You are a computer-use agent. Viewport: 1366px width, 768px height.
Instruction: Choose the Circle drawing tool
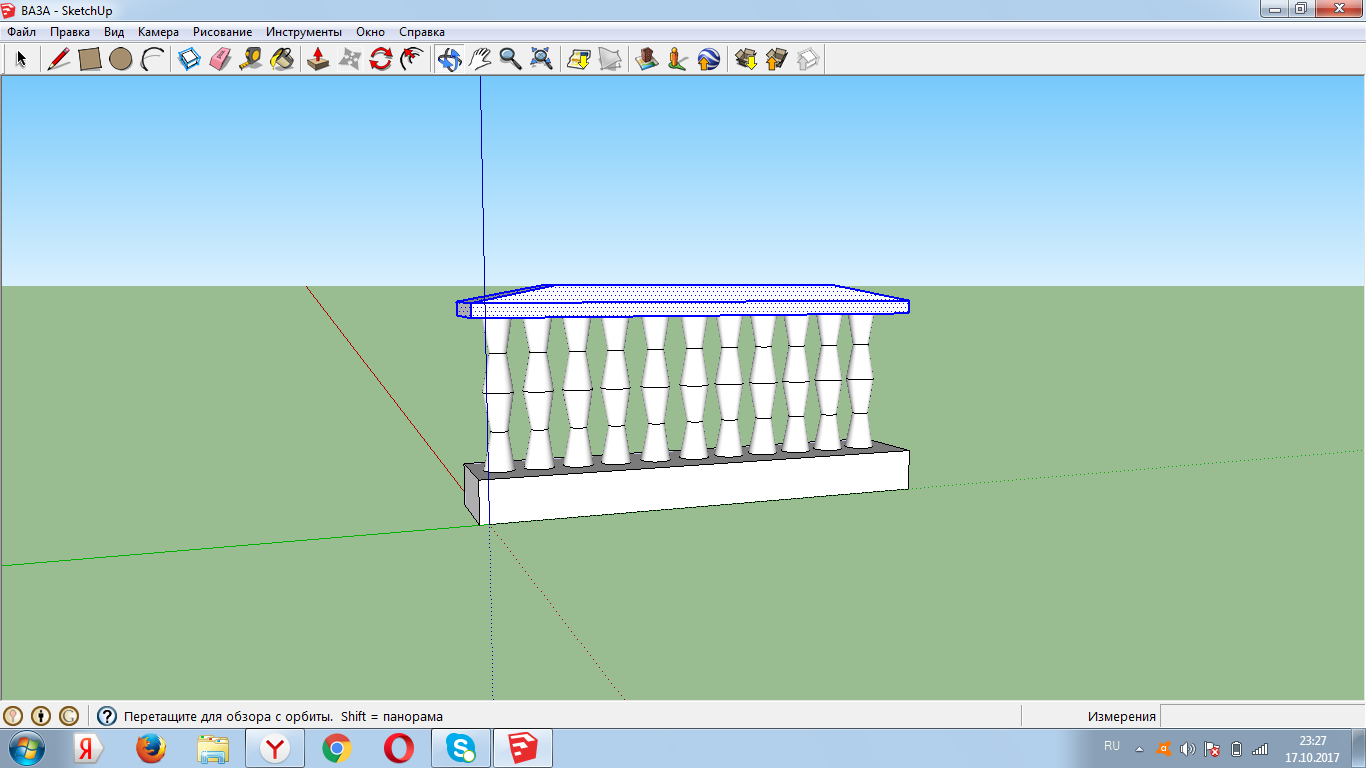click(121, 60)
